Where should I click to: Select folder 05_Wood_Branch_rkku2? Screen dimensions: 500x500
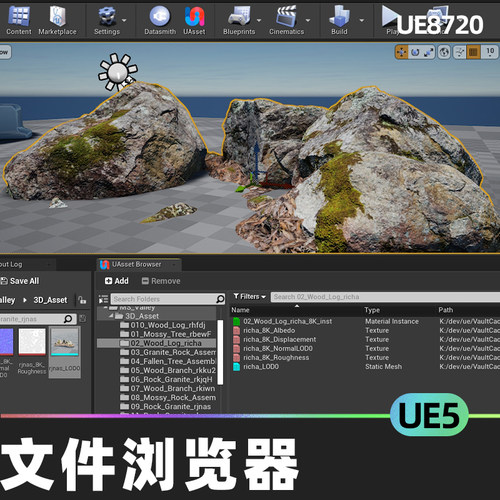(168, 370)
